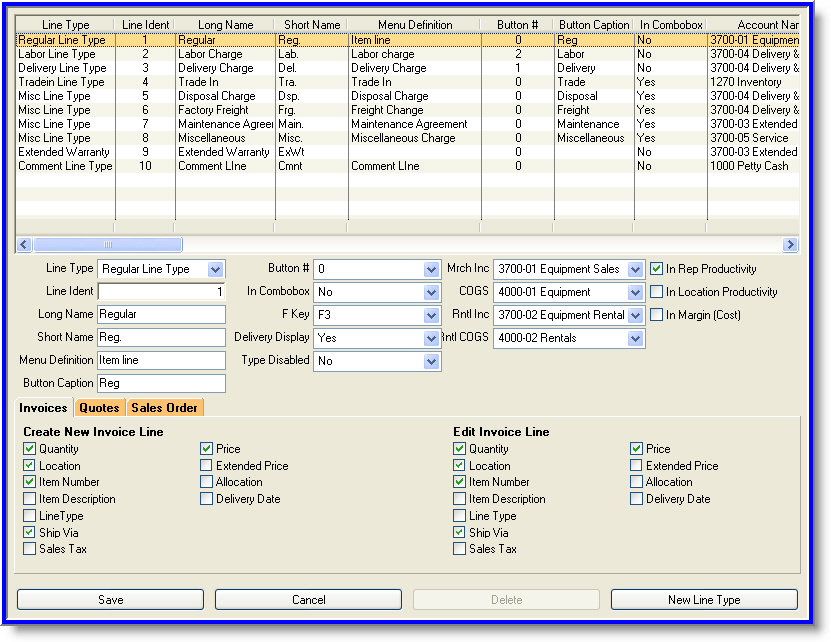Tick the In Margin (Cost) checkbox
This screenshot has width=831, height=642.
[x=657, y=315]
